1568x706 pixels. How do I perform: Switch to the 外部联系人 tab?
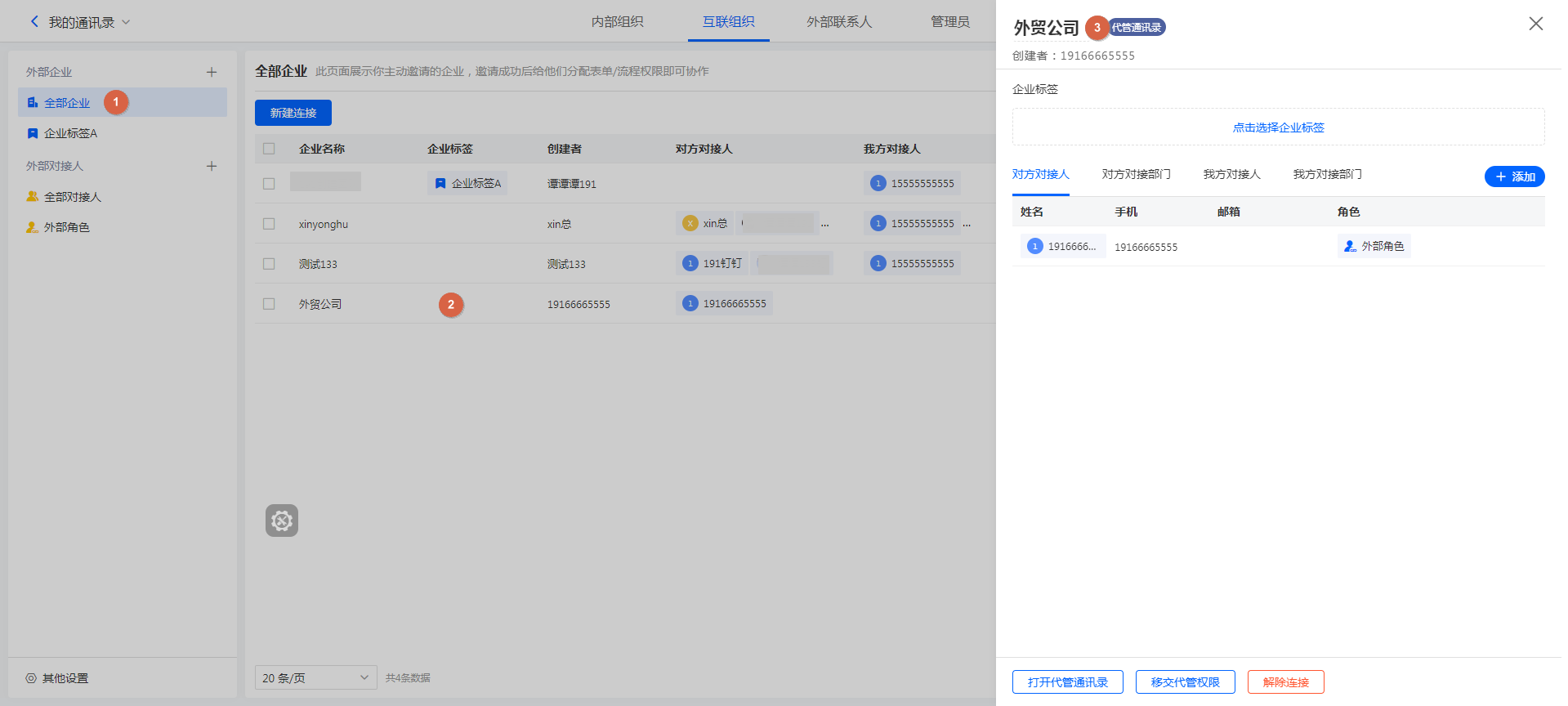tap(839, 22)
